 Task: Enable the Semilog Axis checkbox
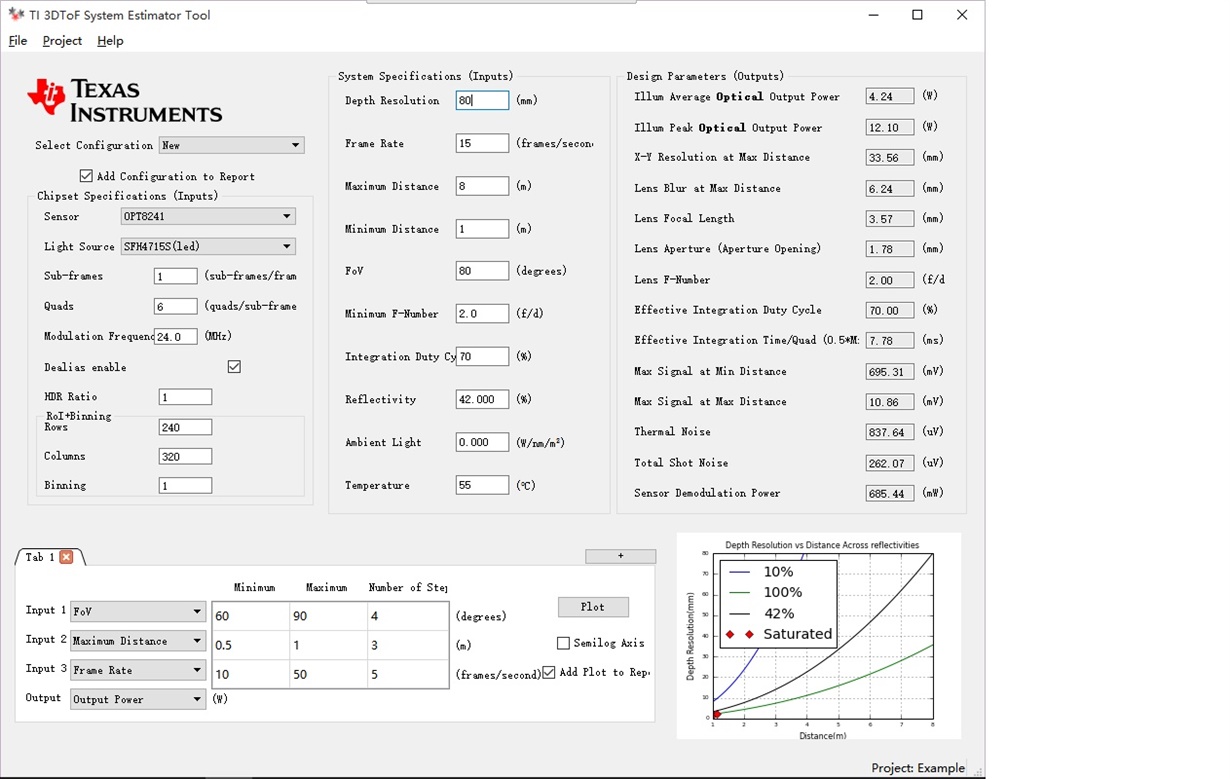coord(563,643)
